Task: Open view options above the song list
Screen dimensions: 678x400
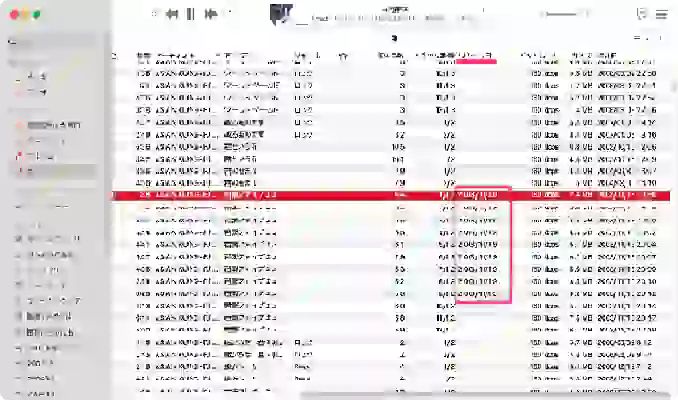Action: pyautogui.click(x=636, y=38)
